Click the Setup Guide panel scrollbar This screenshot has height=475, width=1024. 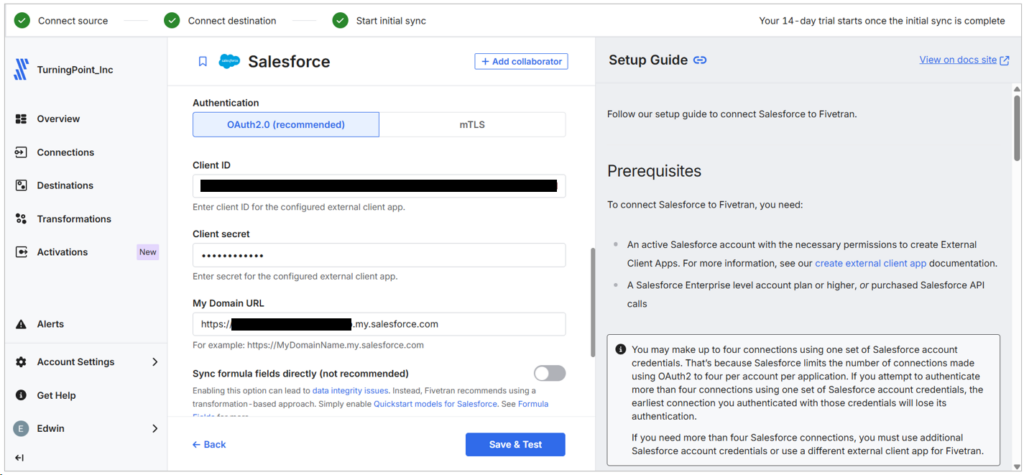(x=1016, y=127)
